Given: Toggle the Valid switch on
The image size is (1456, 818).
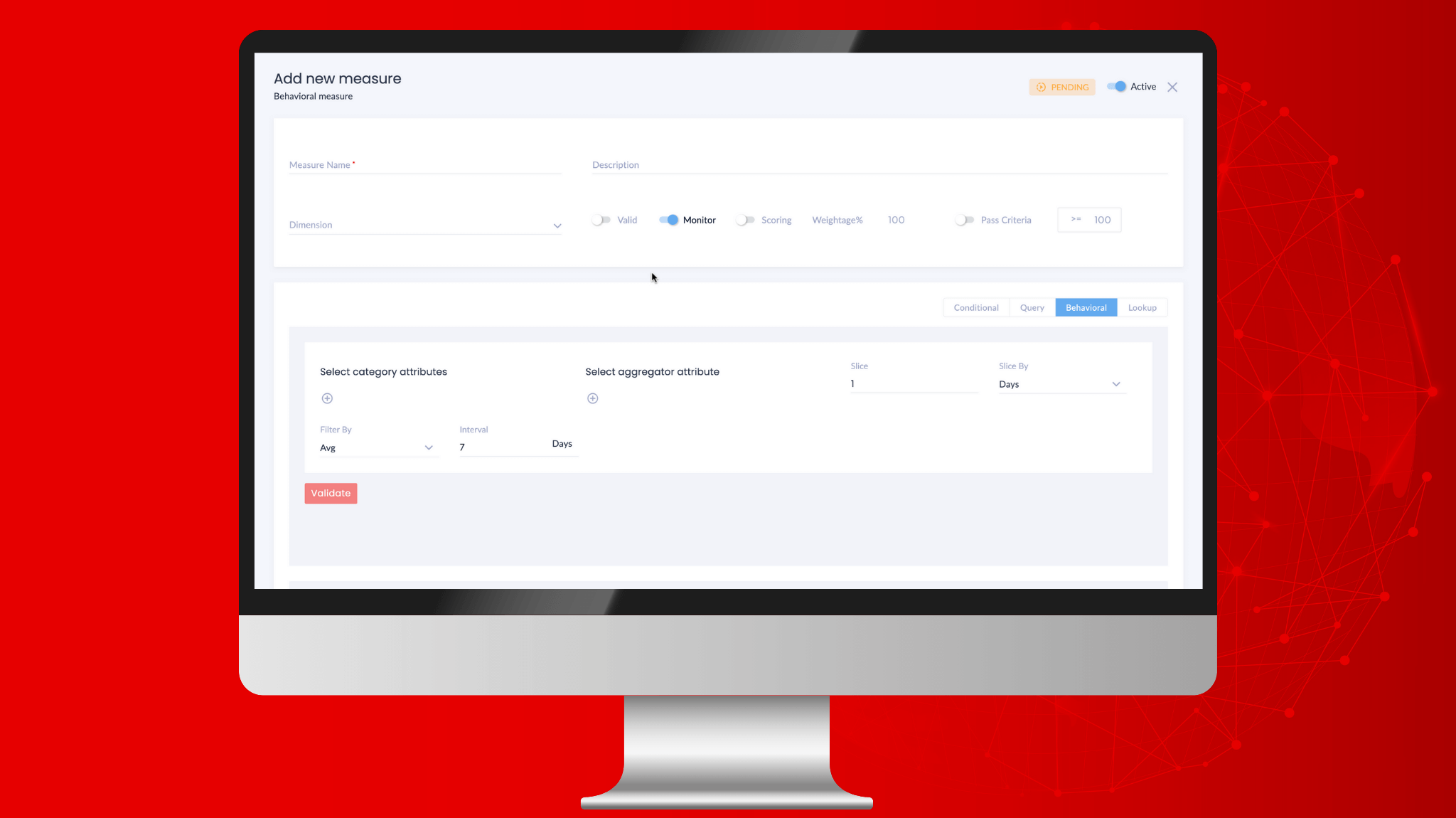Looking at the screenshot, I should click(601, 220).
